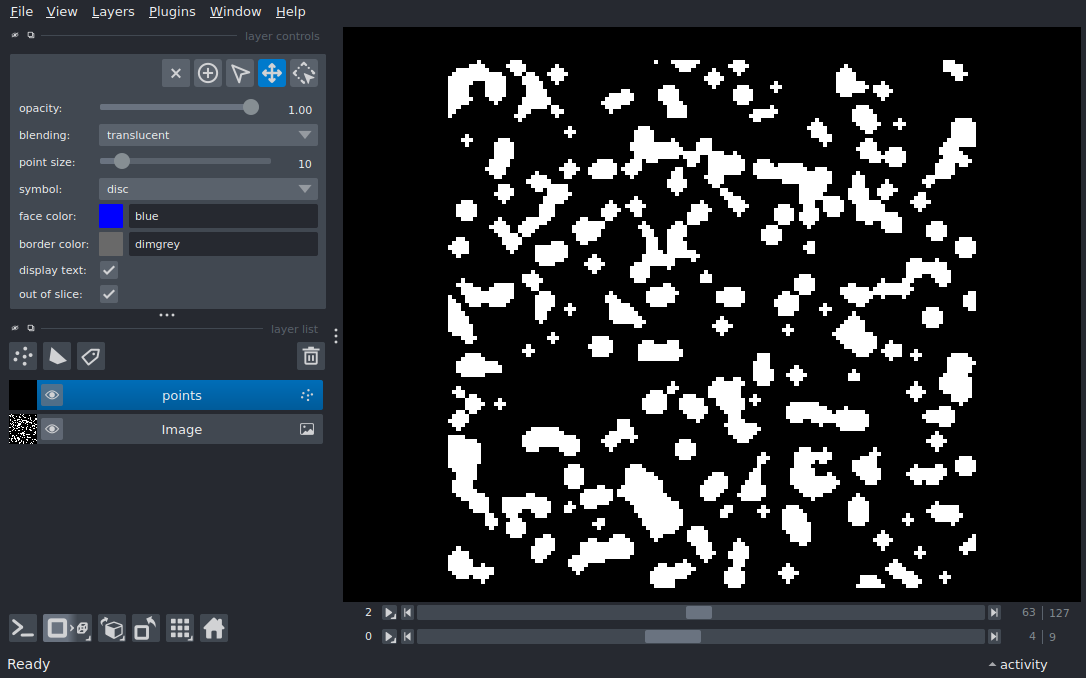Step axis 0 slider forward
Image resolution: width=1086 pixels, height=678 pixels.
click(995, 636)
